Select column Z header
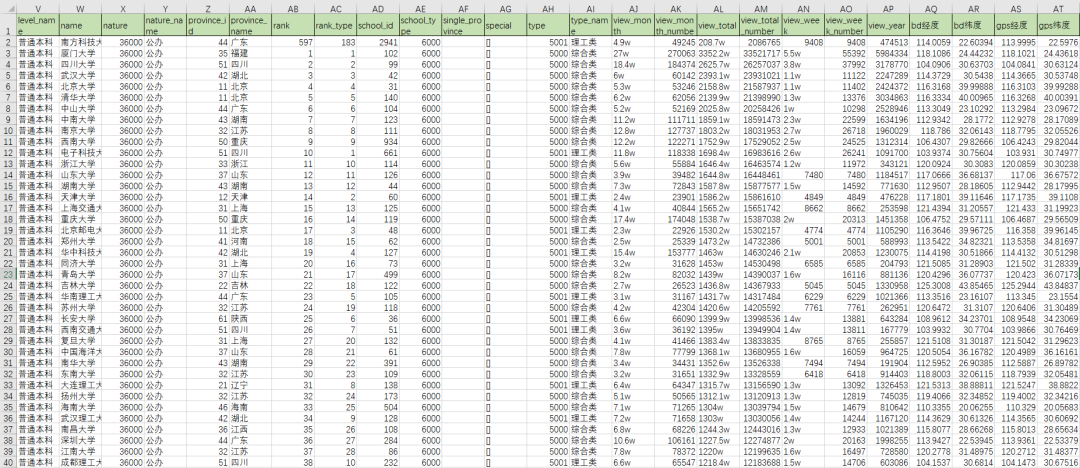Viewport: 1080px width, 468px height. pos(207,7)
